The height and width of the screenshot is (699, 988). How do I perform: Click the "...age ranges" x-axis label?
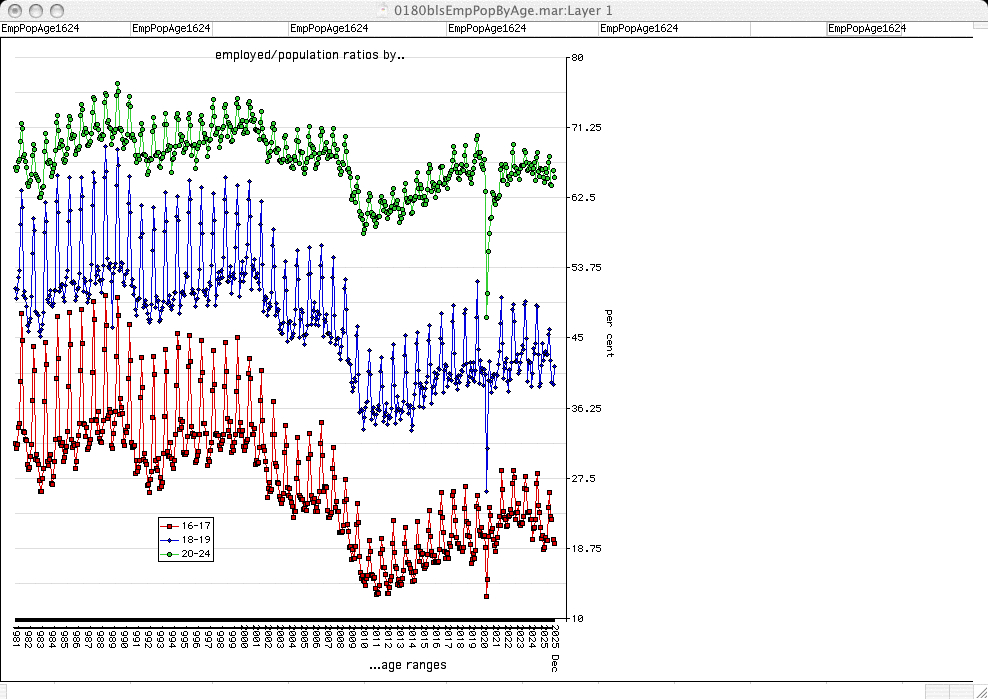pyautogui.click(x=407, y=665)
